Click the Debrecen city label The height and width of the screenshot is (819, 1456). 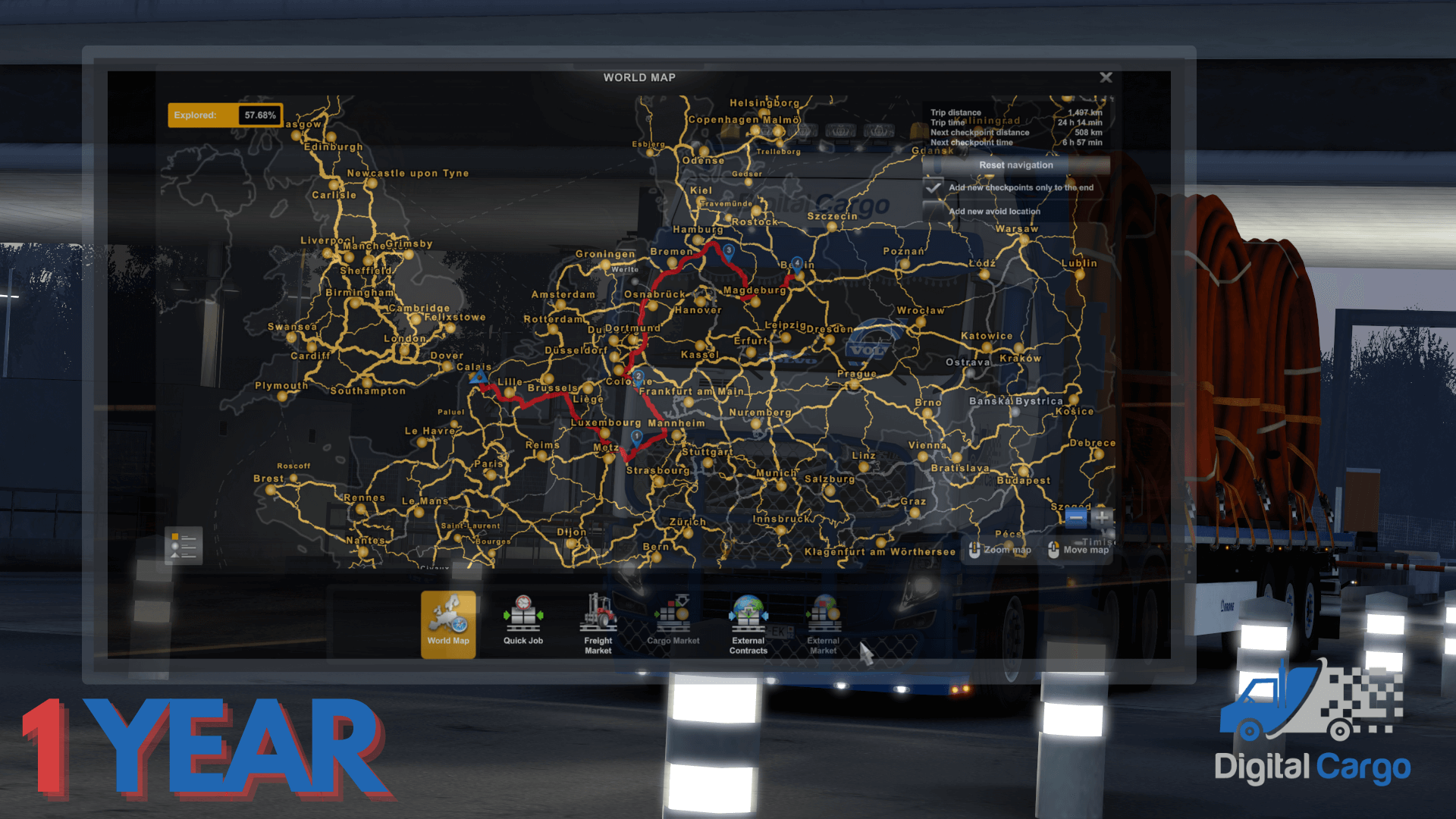(x=1093, y=444)
